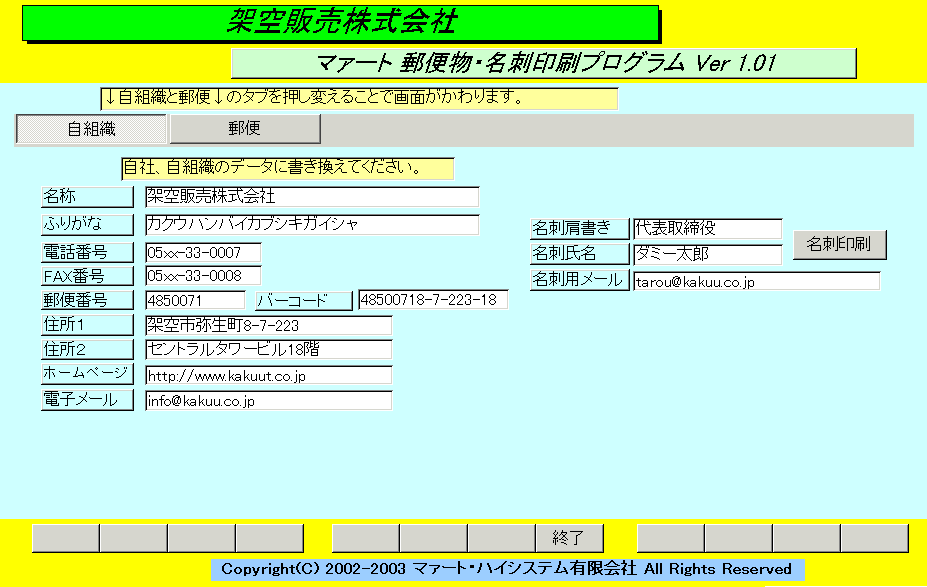
Task: Edit the 名刺肩書き field 代表取締役
Action: 708,229
